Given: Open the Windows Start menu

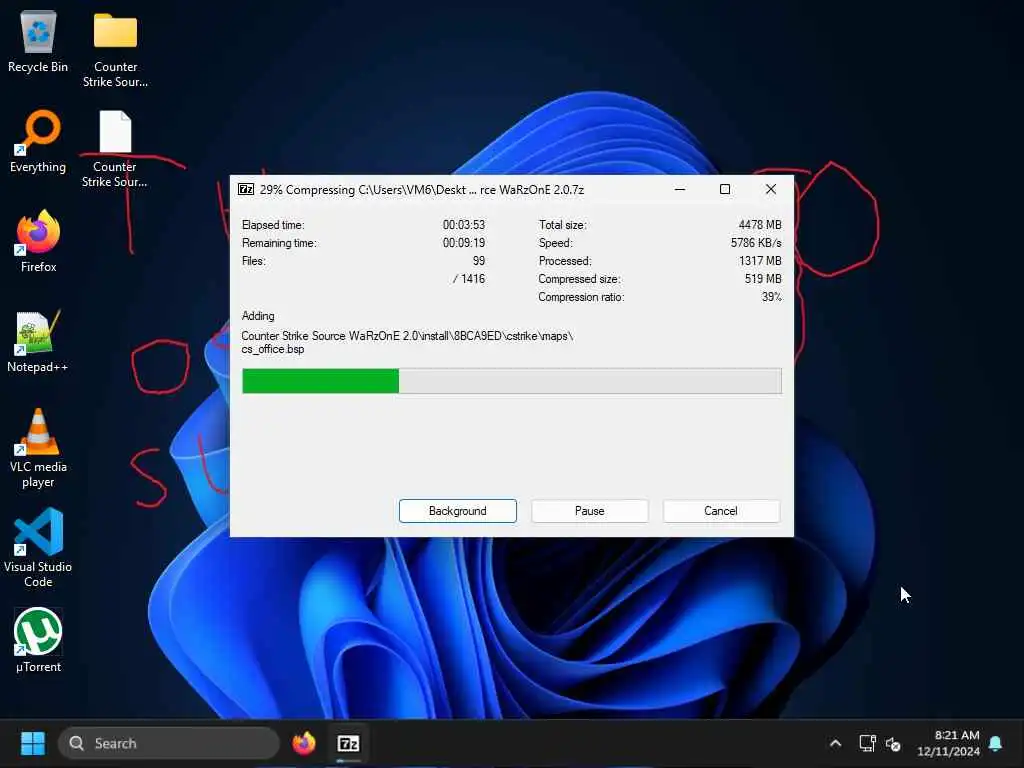Looking at the screenshot, I should tap(33, 743).
